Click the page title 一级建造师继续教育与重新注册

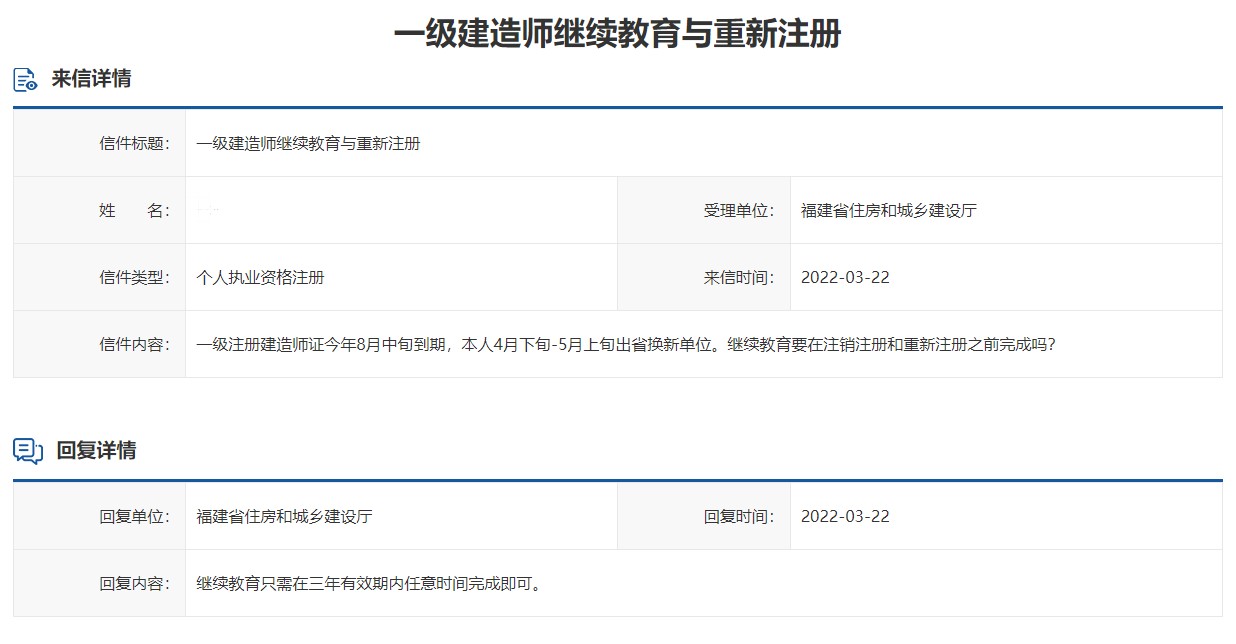pos(617,33)
